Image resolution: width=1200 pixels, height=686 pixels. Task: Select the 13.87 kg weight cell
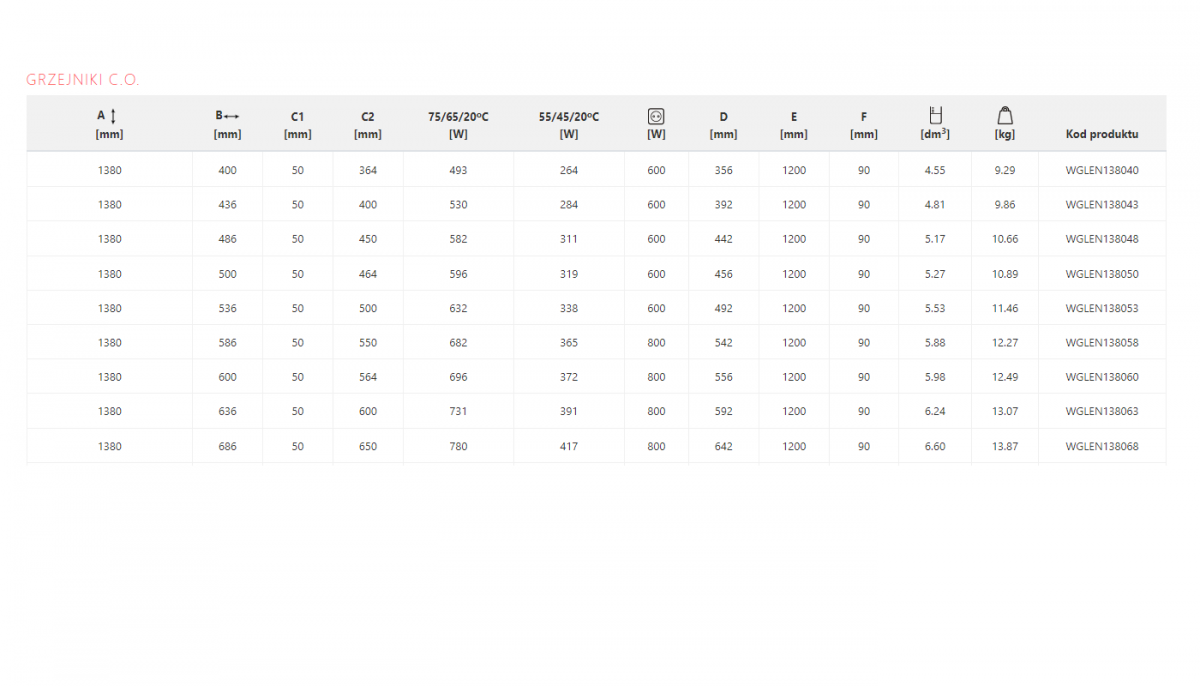pos(1004,446)
